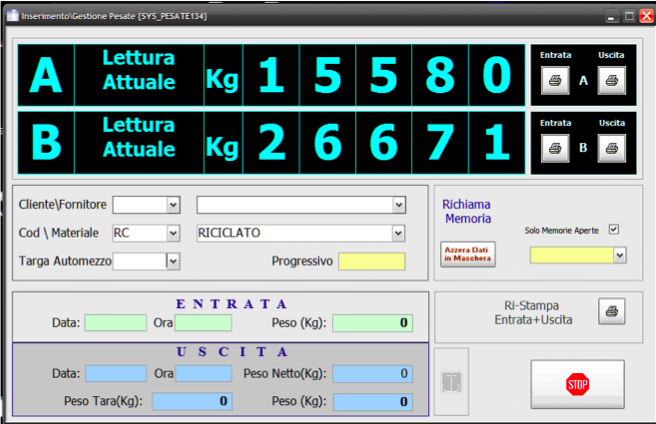Print scale A Entrata ticket
Image resolution: width=656 pixels, height=424 pixels.
click(x=555, y=81)
